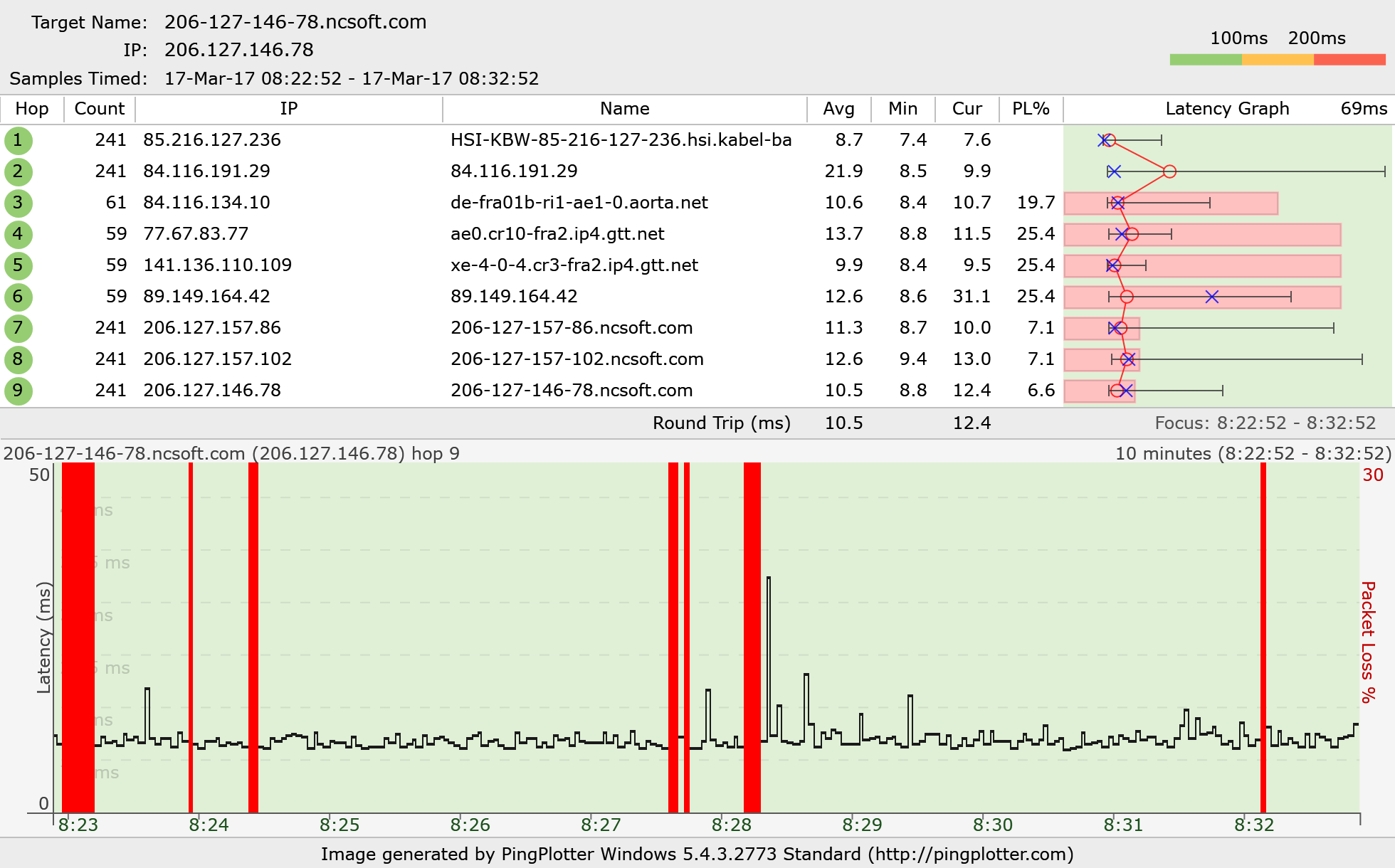Click the name de-fra01b-ri1-ae1-0.aorta.net
Viewport: 1395px width, 868px height.
579,203
